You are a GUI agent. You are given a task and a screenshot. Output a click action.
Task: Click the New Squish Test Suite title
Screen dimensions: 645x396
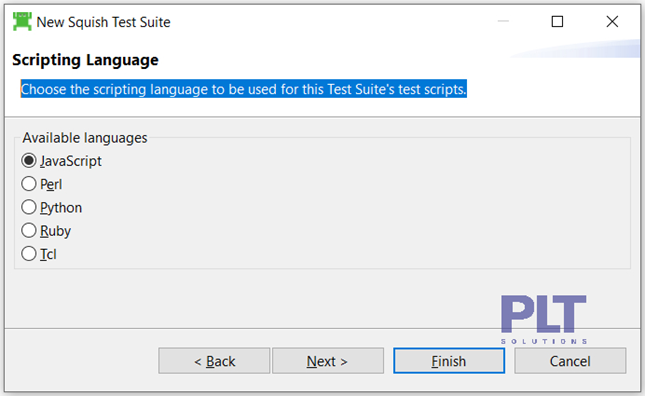(x=103, y=22)
